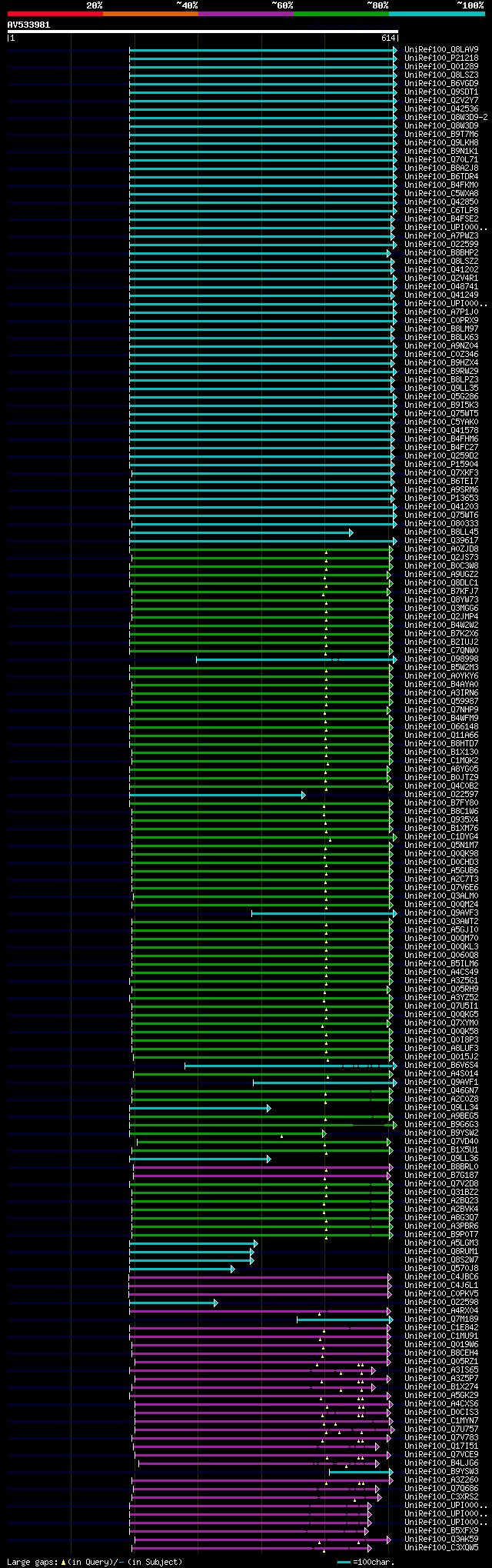Select the AV533981 query label

(29, 25)
